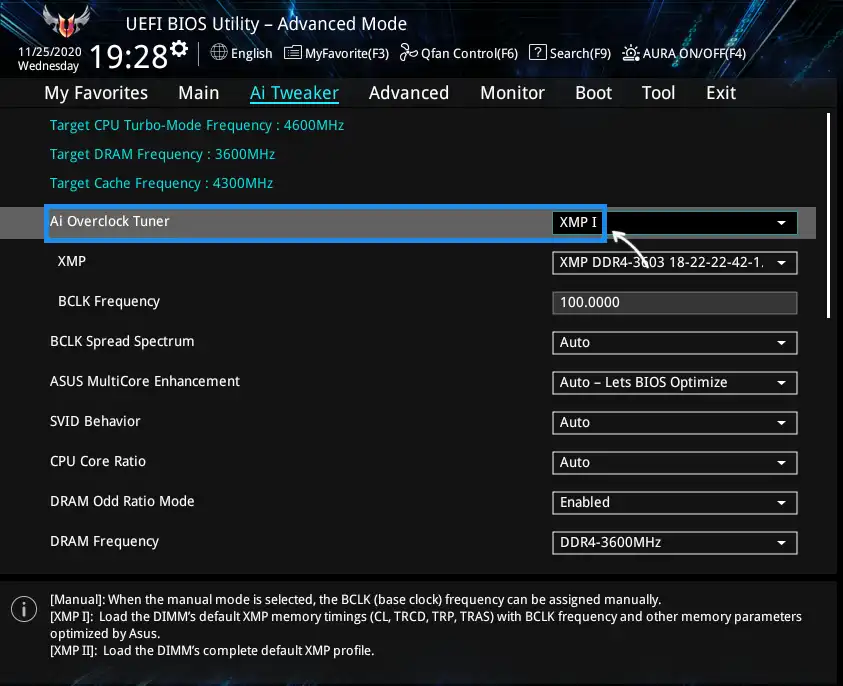Open Search(F9) question mark icon

click(537, 53)
